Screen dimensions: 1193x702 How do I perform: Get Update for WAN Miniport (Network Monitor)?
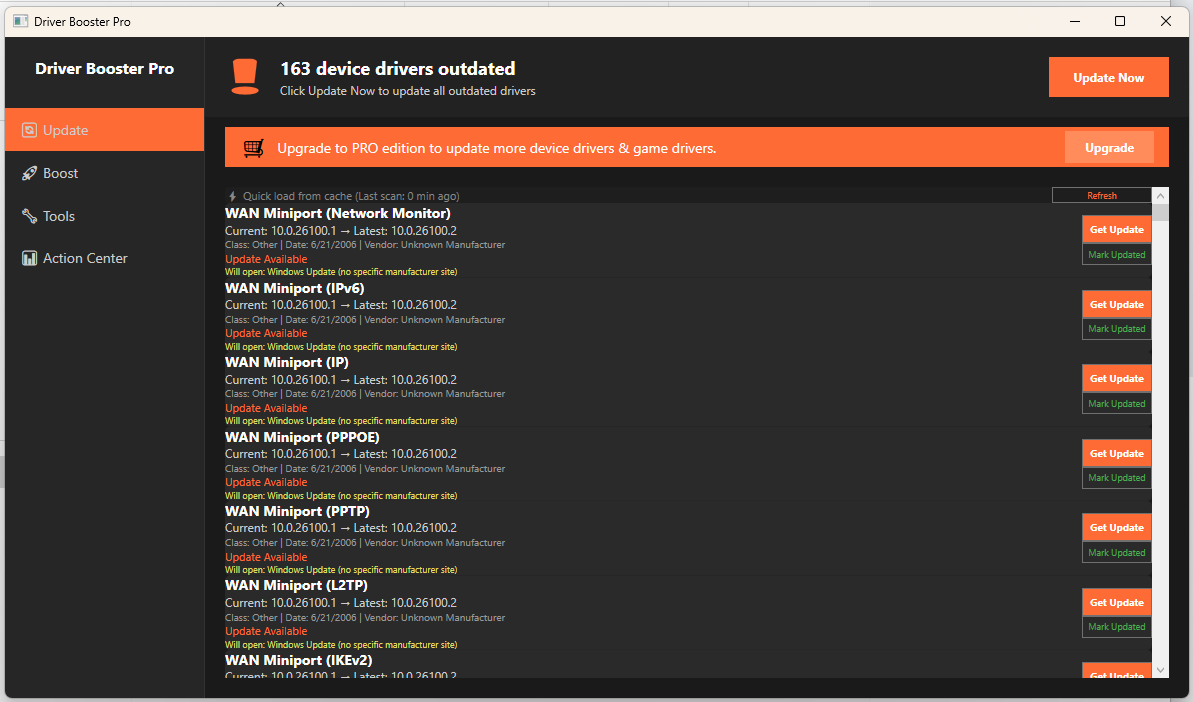[x=1116, y=230]
